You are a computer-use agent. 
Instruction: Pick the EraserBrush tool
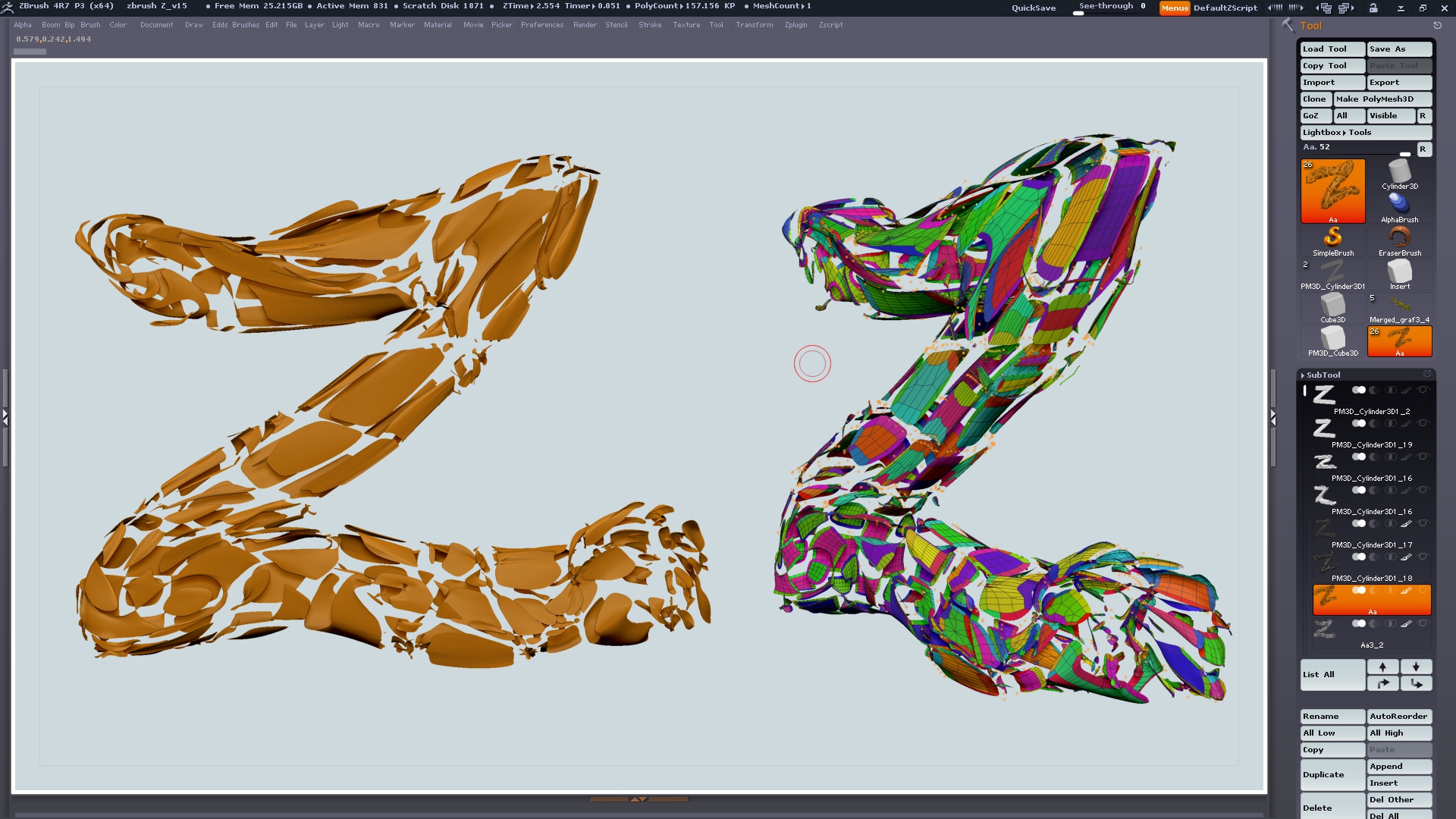tap(1399, 239)
